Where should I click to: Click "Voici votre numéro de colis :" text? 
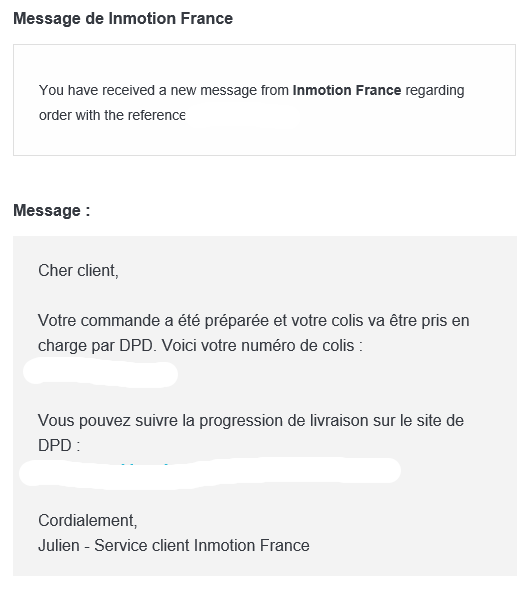pos(262,346)
